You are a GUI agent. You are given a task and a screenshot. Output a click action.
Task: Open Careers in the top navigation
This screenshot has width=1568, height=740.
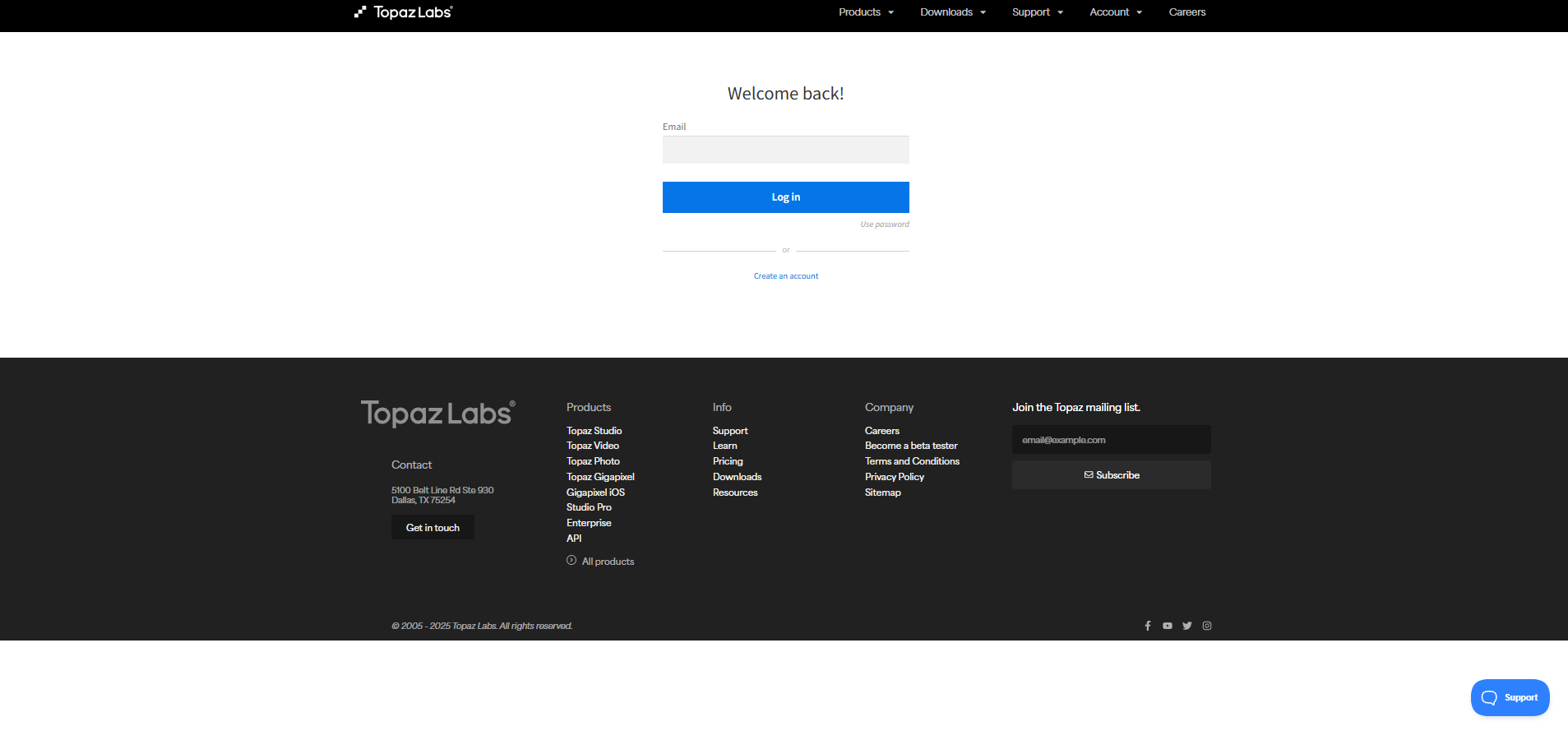(x=1187, y=12)
